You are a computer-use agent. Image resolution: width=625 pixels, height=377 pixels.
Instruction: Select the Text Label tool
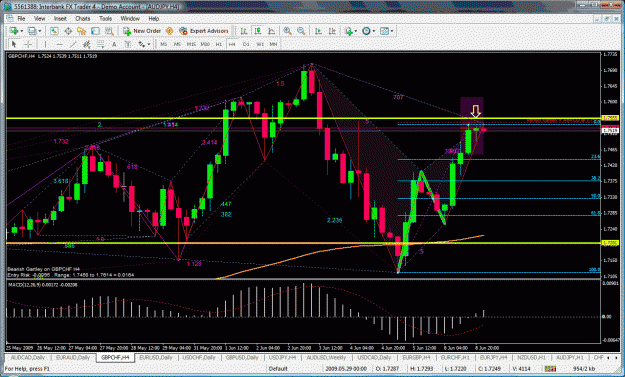[x=128, y=44]
